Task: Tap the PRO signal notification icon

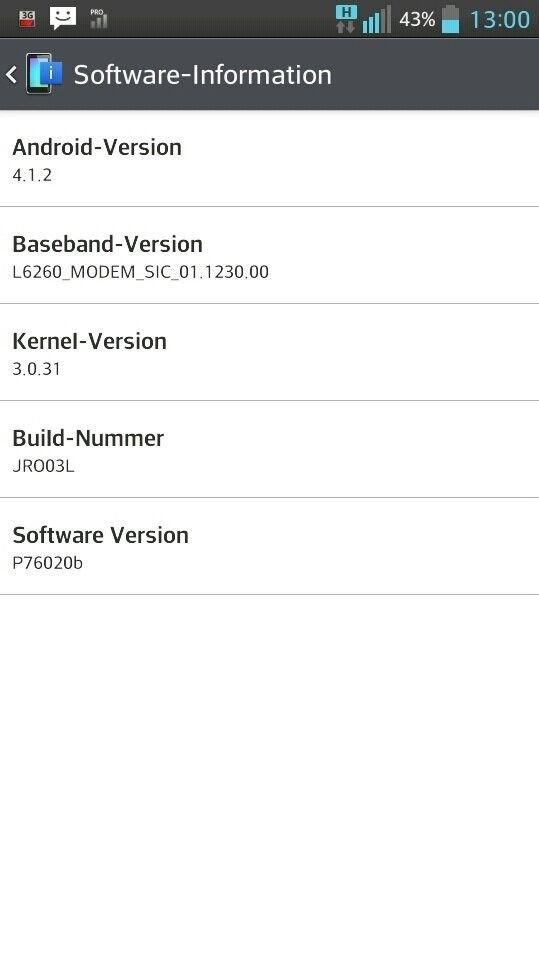Action: pyautogui.click(x=98, y=18)
